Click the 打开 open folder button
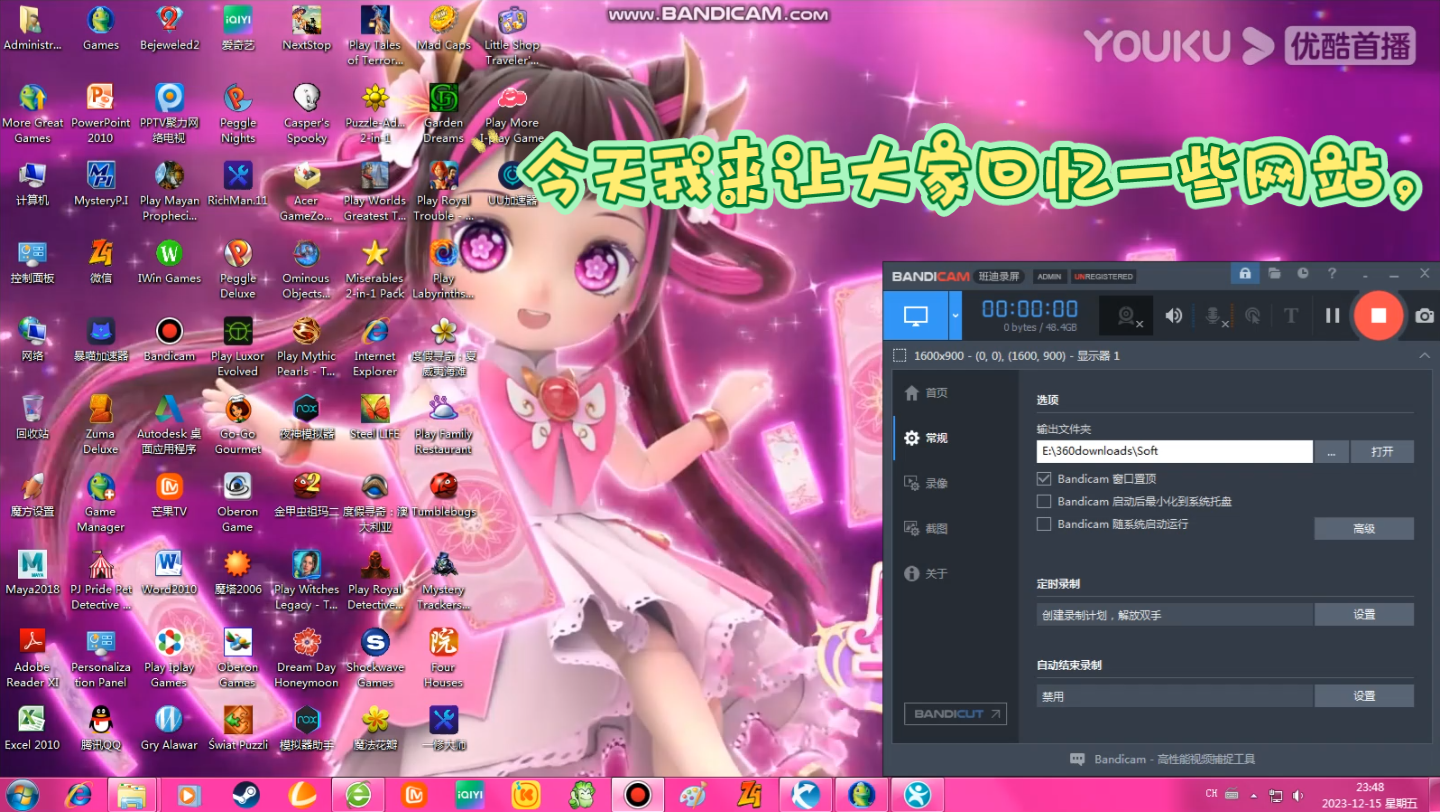Screen dimensions: 1440x812 pos(1382,451)
